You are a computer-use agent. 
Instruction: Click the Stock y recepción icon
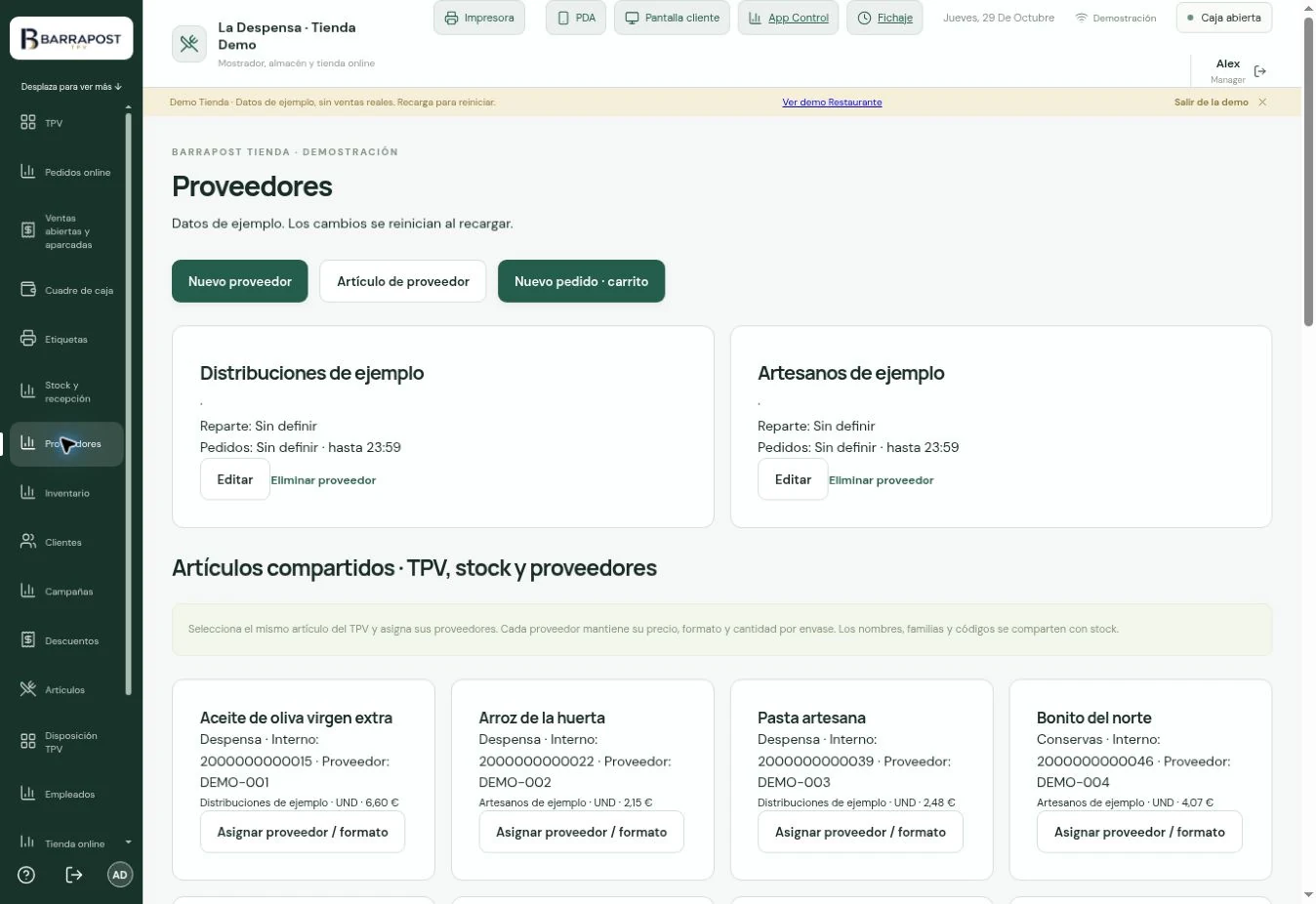click(x=27, y=391)
